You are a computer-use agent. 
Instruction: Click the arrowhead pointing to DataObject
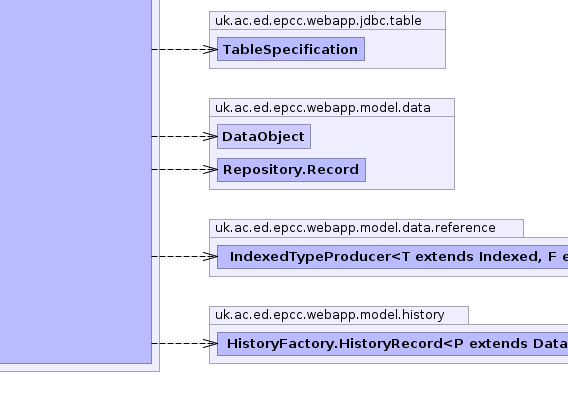210,137
